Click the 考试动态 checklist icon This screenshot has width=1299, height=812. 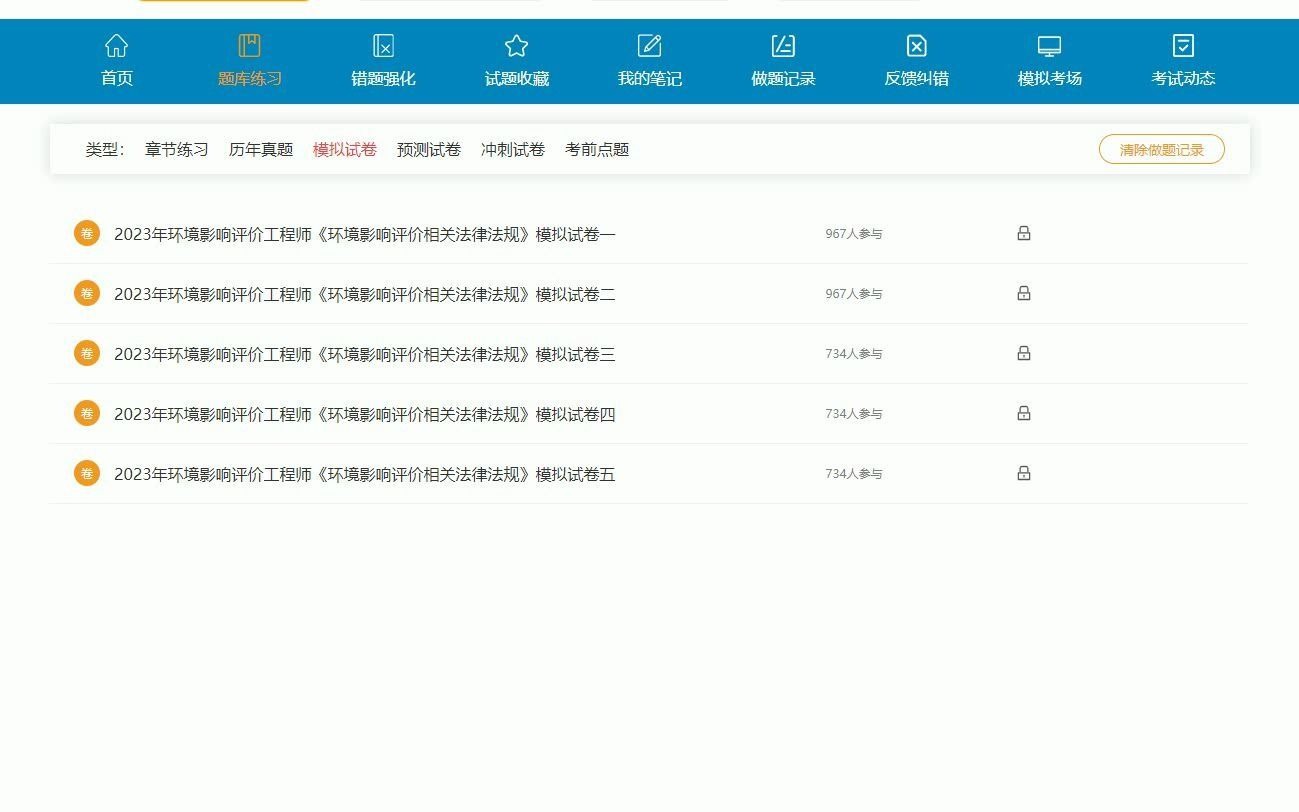[x=1183, y=46]
